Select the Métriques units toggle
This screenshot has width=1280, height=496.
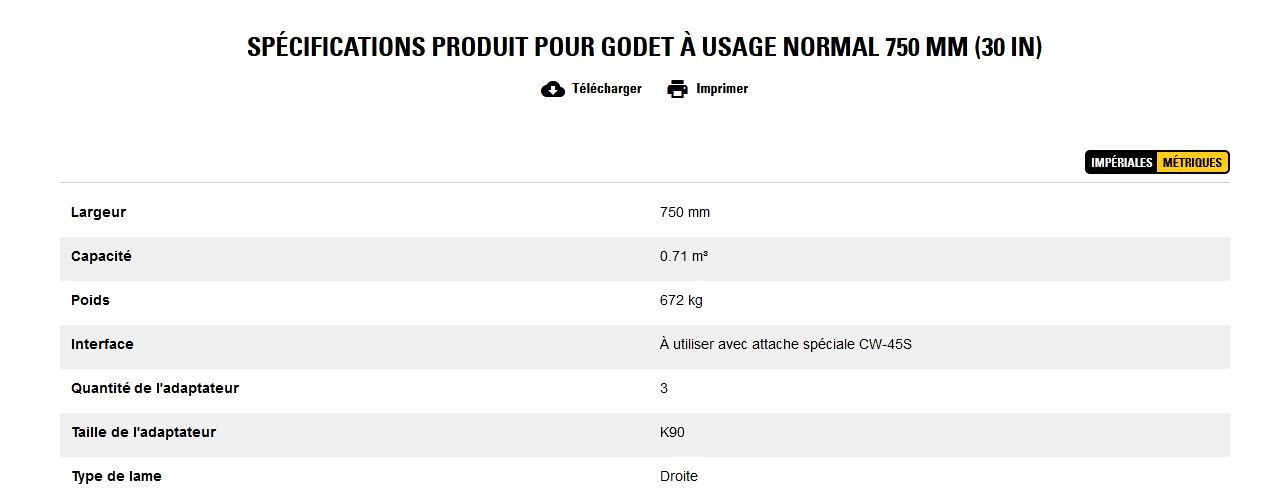(x=1192, y=163)
